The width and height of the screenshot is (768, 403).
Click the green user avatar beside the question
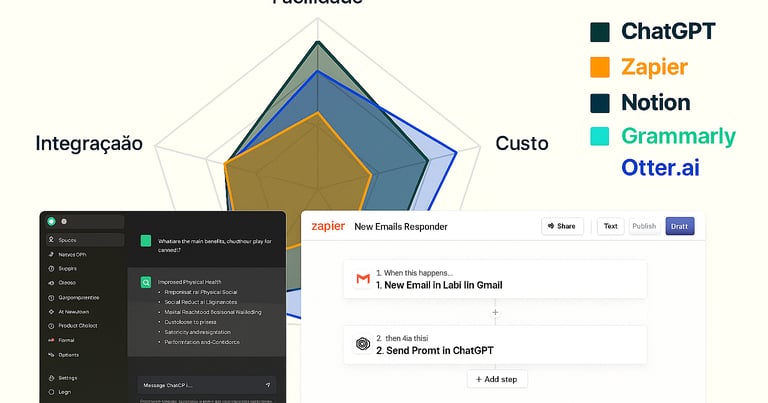pos(146,240)
